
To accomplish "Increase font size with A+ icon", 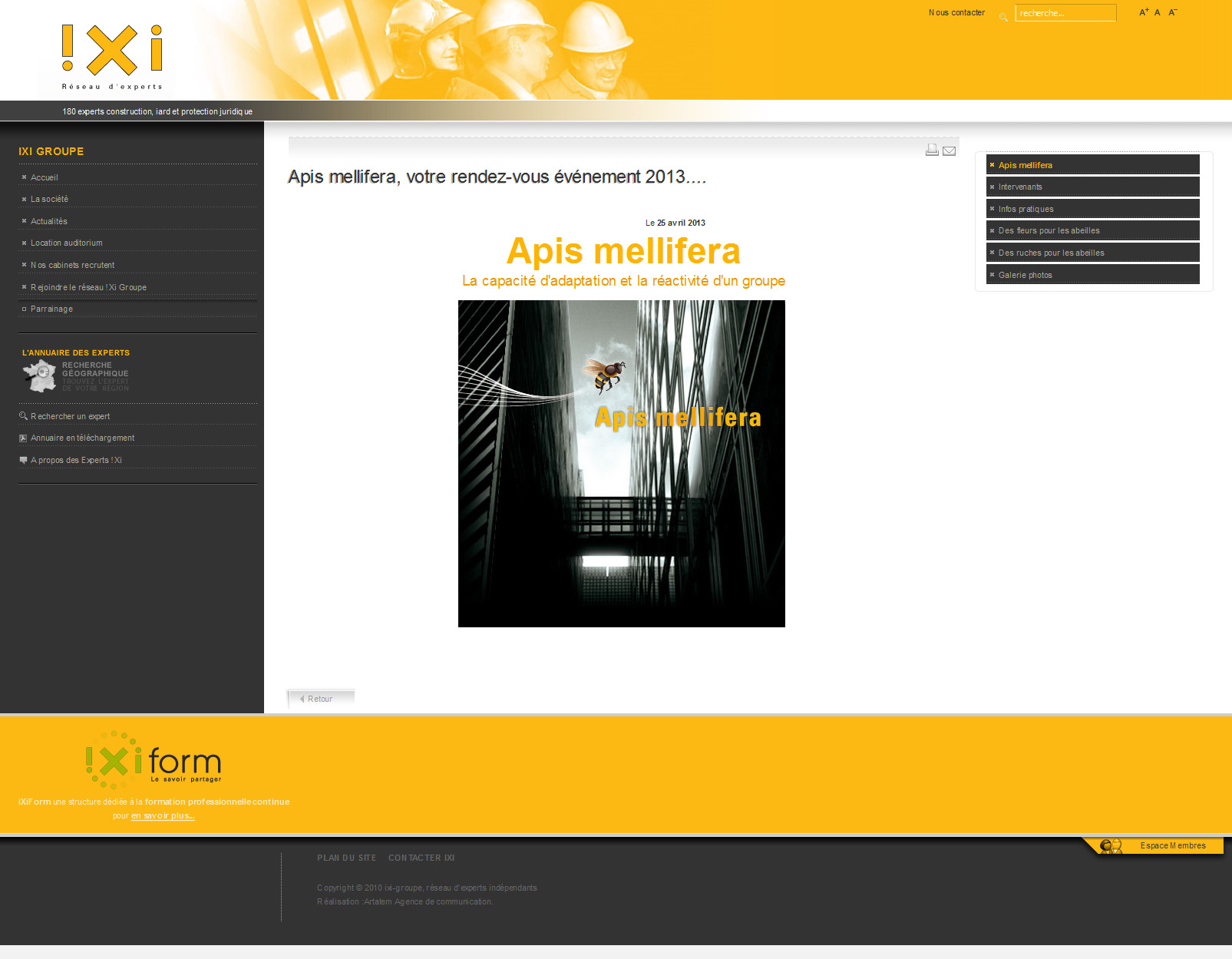I will (1144, 12).
